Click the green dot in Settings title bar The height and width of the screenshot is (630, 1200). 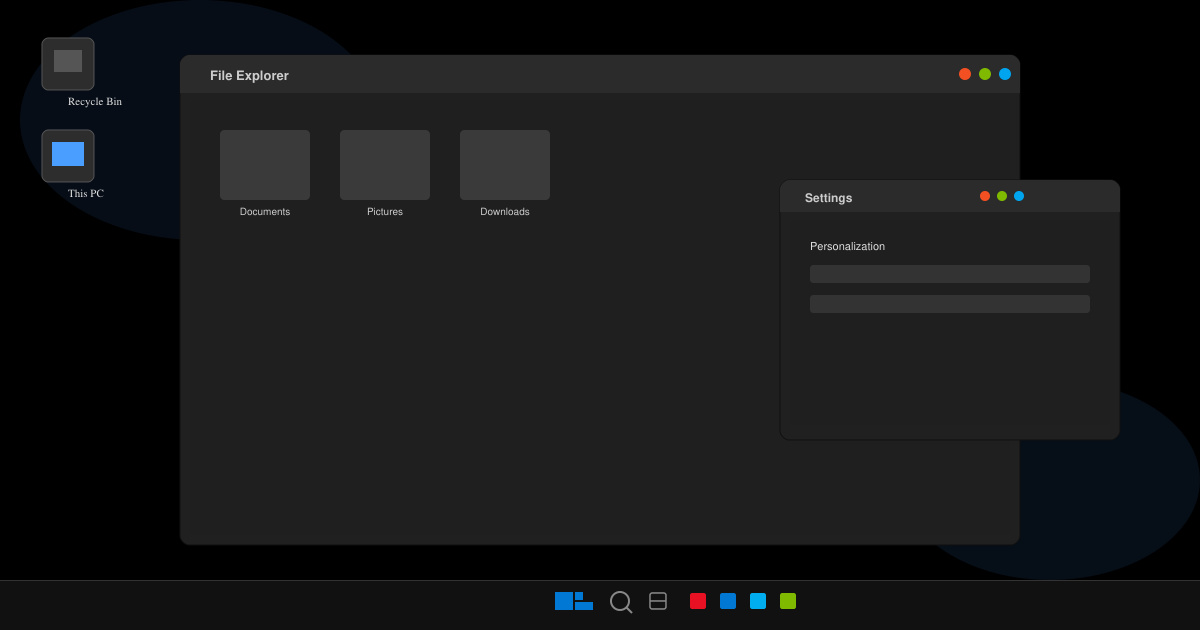[1002, 196]
